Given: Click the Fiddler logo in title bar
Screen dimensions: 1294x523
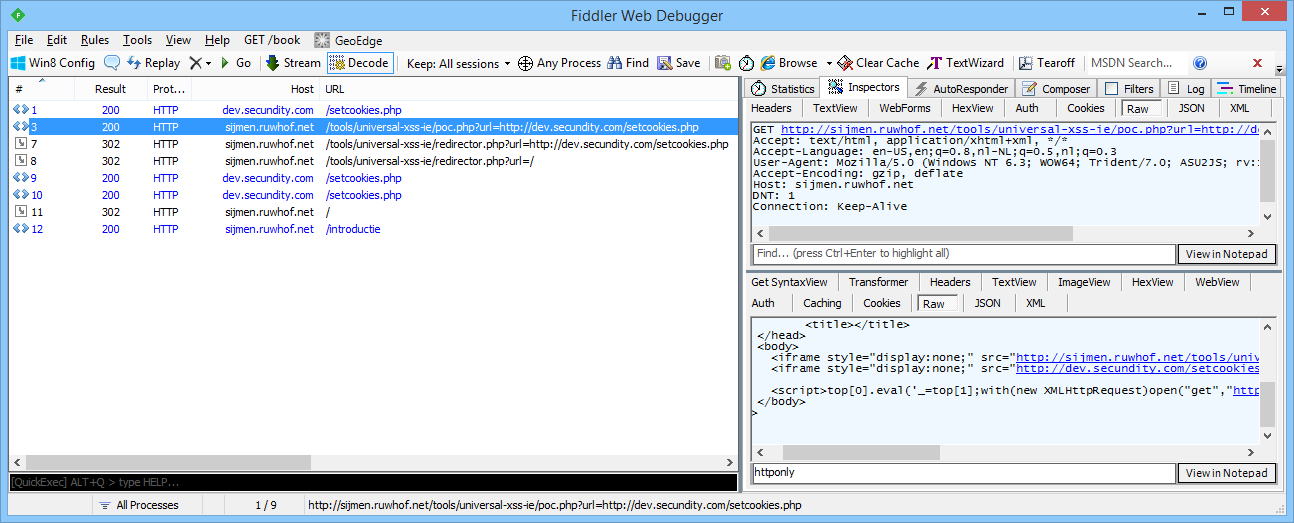Looking at the screenshot, I should tap(19, 15).
